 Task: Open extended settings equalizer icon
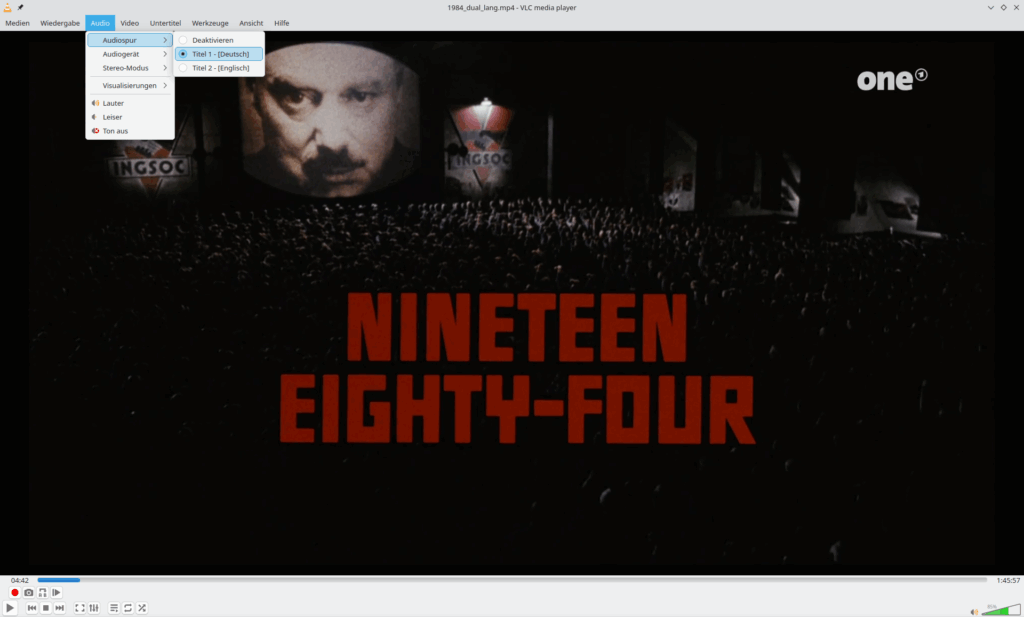94,608
